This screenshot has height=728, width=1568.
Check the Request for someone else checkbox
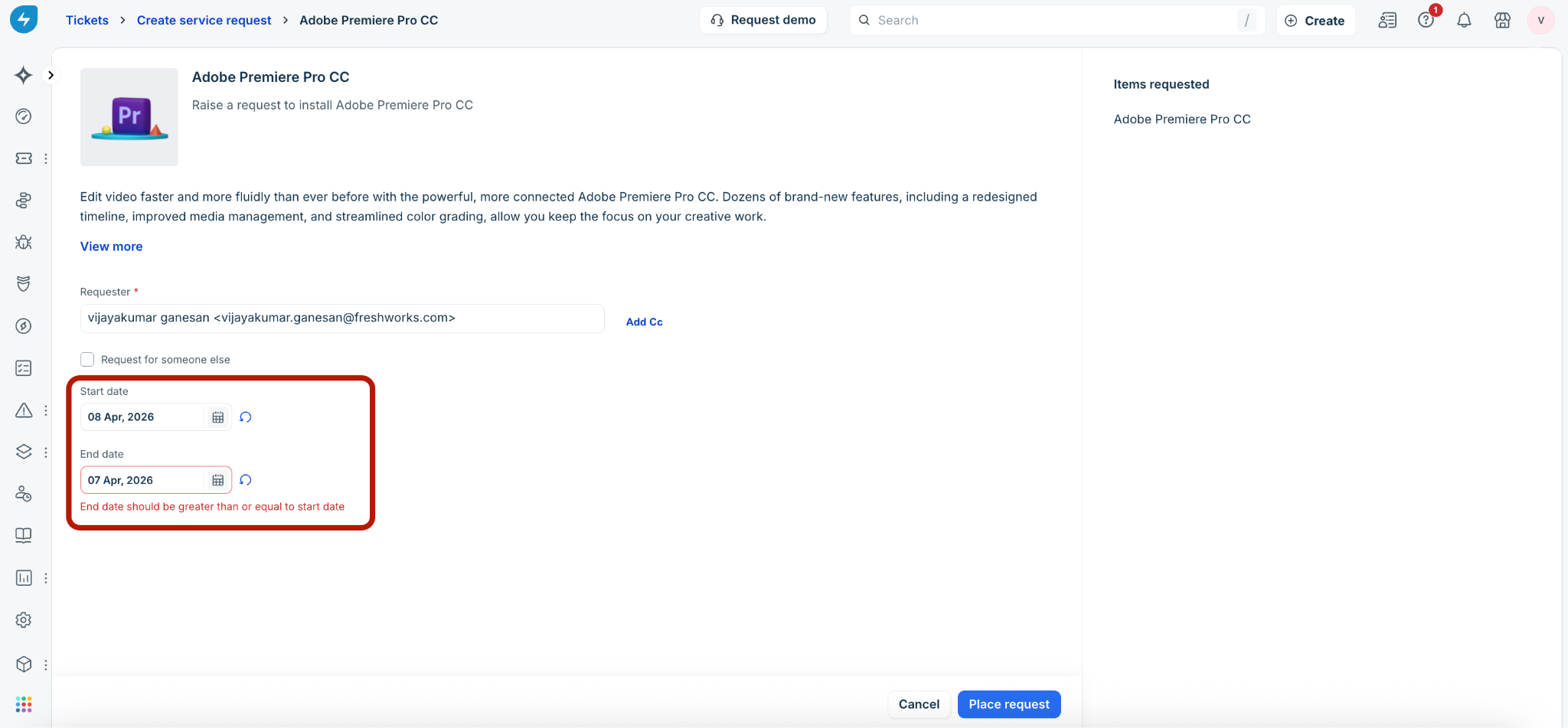pos(87,360)
